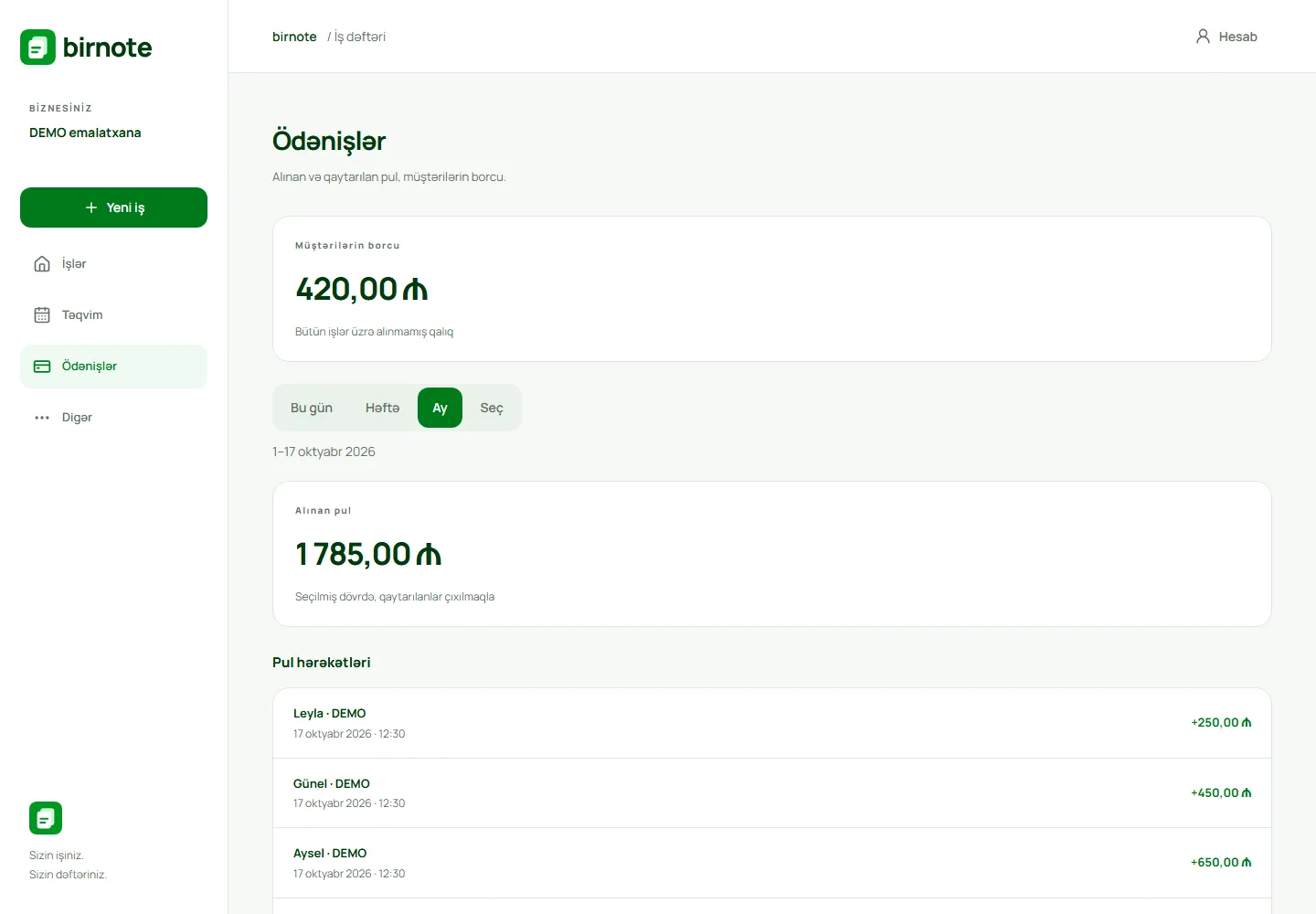Click the birnote logo icon in sidebar

click(37, 48)
